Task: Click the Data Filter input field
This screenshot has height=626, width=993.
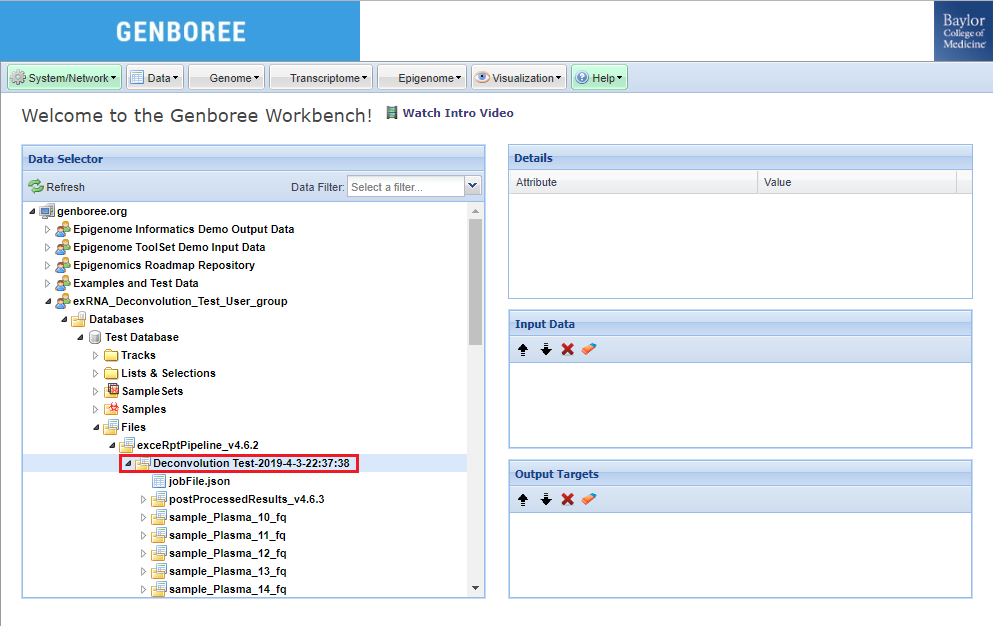Action: pyautogui.click(x=405, y=187)
